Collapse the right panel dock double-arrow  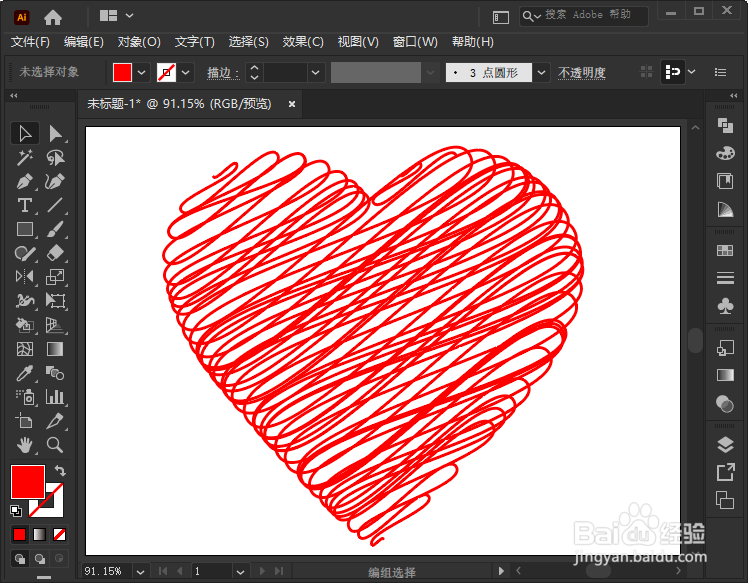click(x=734, y=96)
